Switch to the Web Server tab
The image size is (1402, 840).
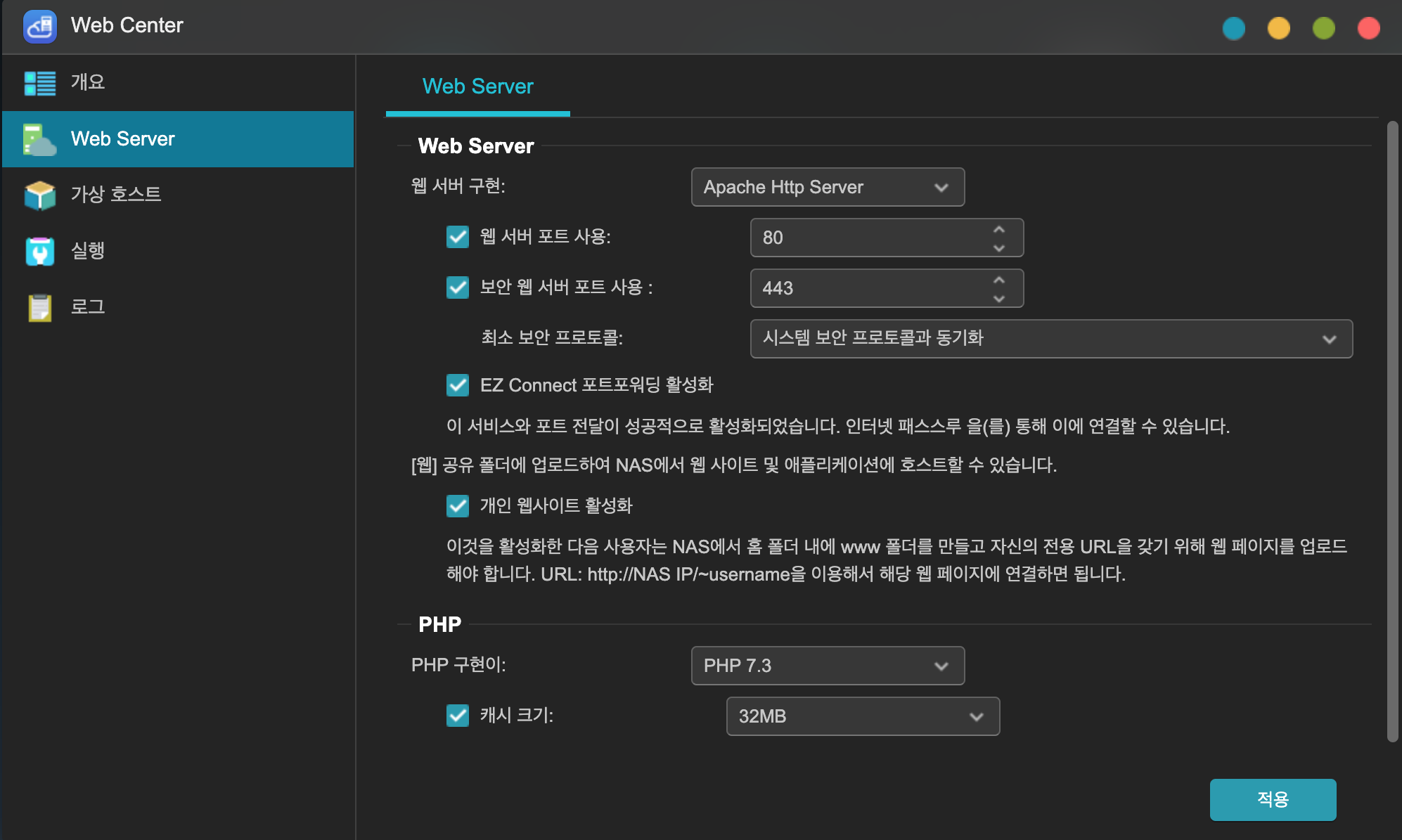point(477,86)
